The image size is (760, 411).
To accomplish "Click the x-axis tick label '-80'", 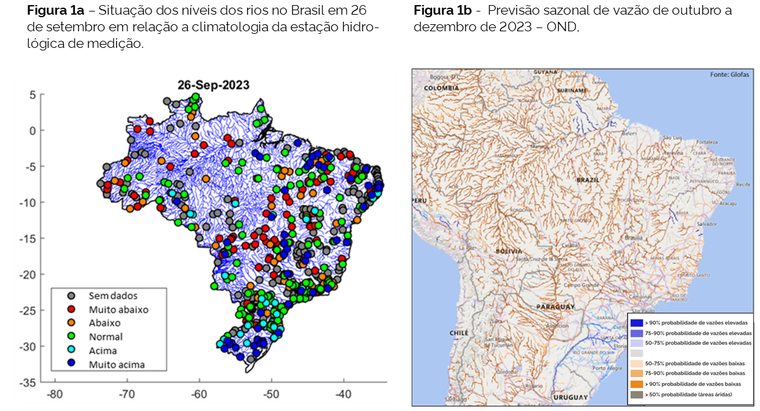I will click(55, 395).
